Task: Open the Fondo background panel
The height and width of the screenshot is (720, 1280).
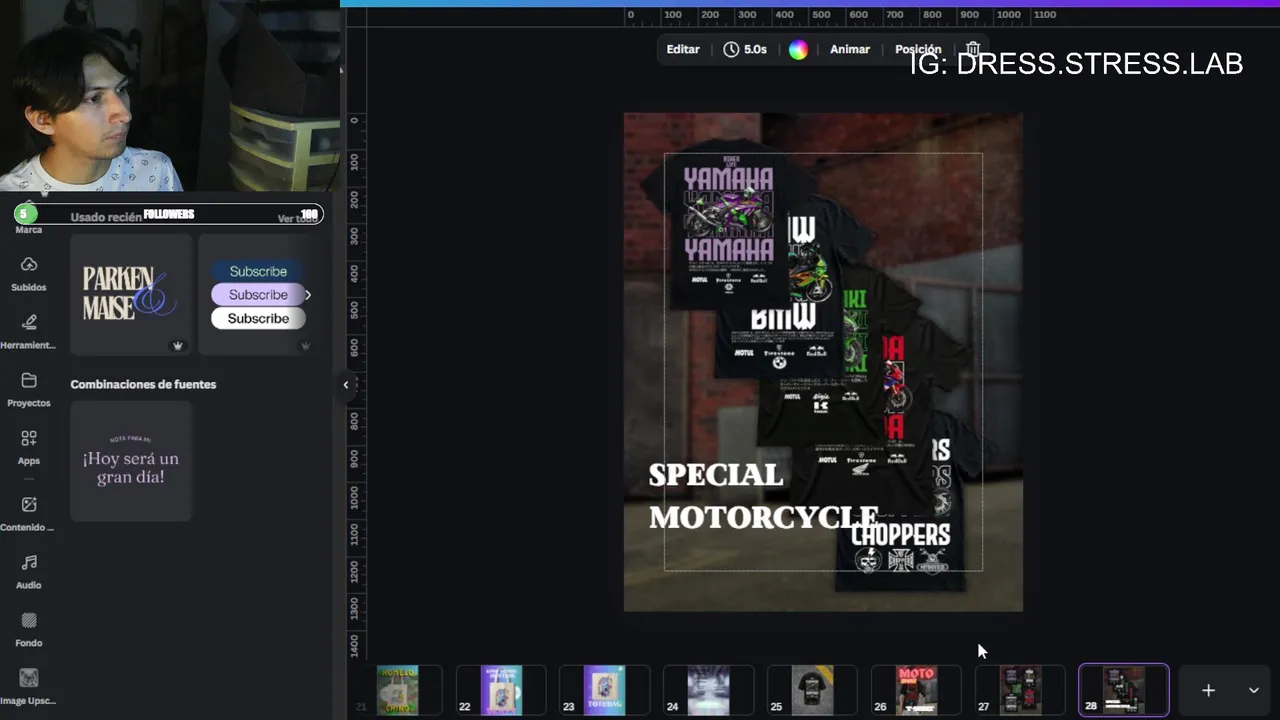Action: click(x=28, y=629)
